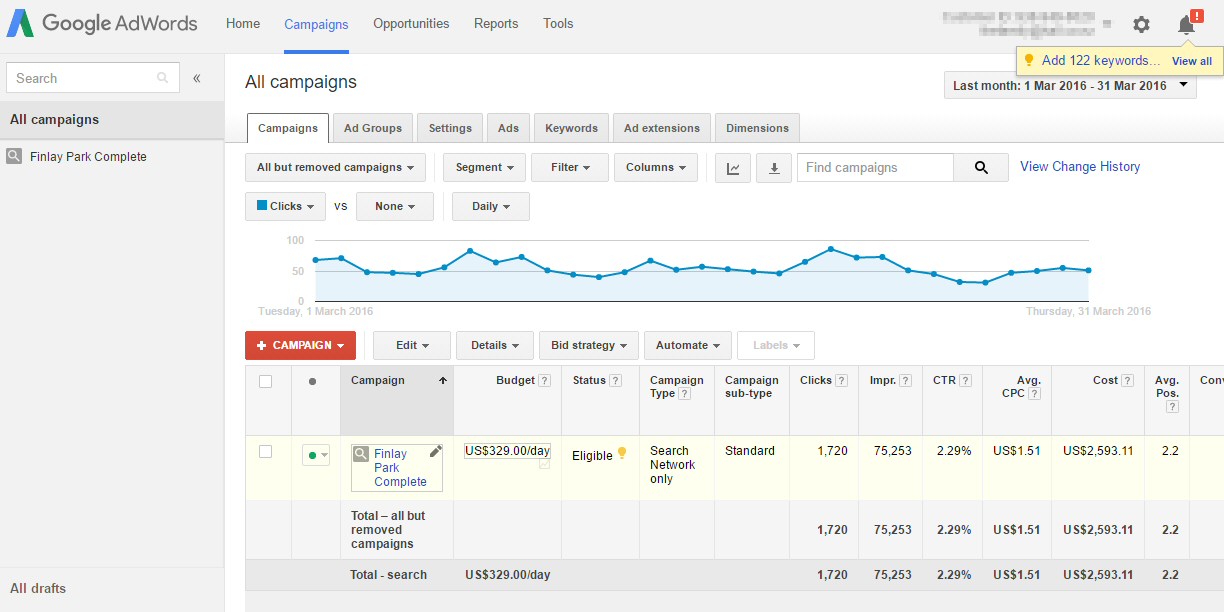Viewport: 1224px width, 612px height.
Task: Click the blue Clicks color swatch
Action: click(262, 206)
